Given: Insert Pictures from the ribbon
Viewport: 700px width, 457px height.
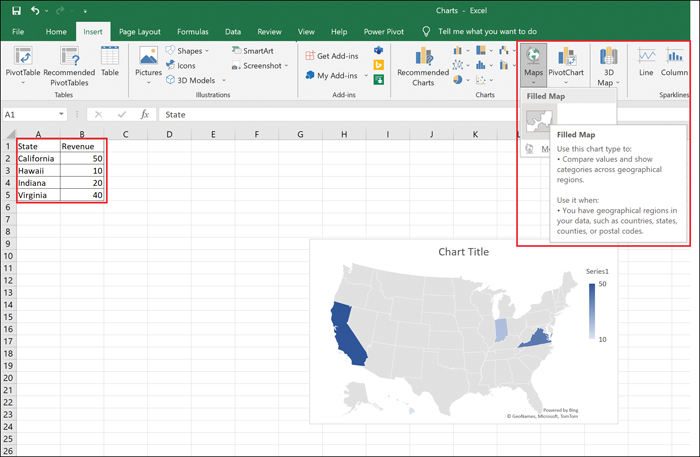Looking at the screenshot, I should (149, 65).
